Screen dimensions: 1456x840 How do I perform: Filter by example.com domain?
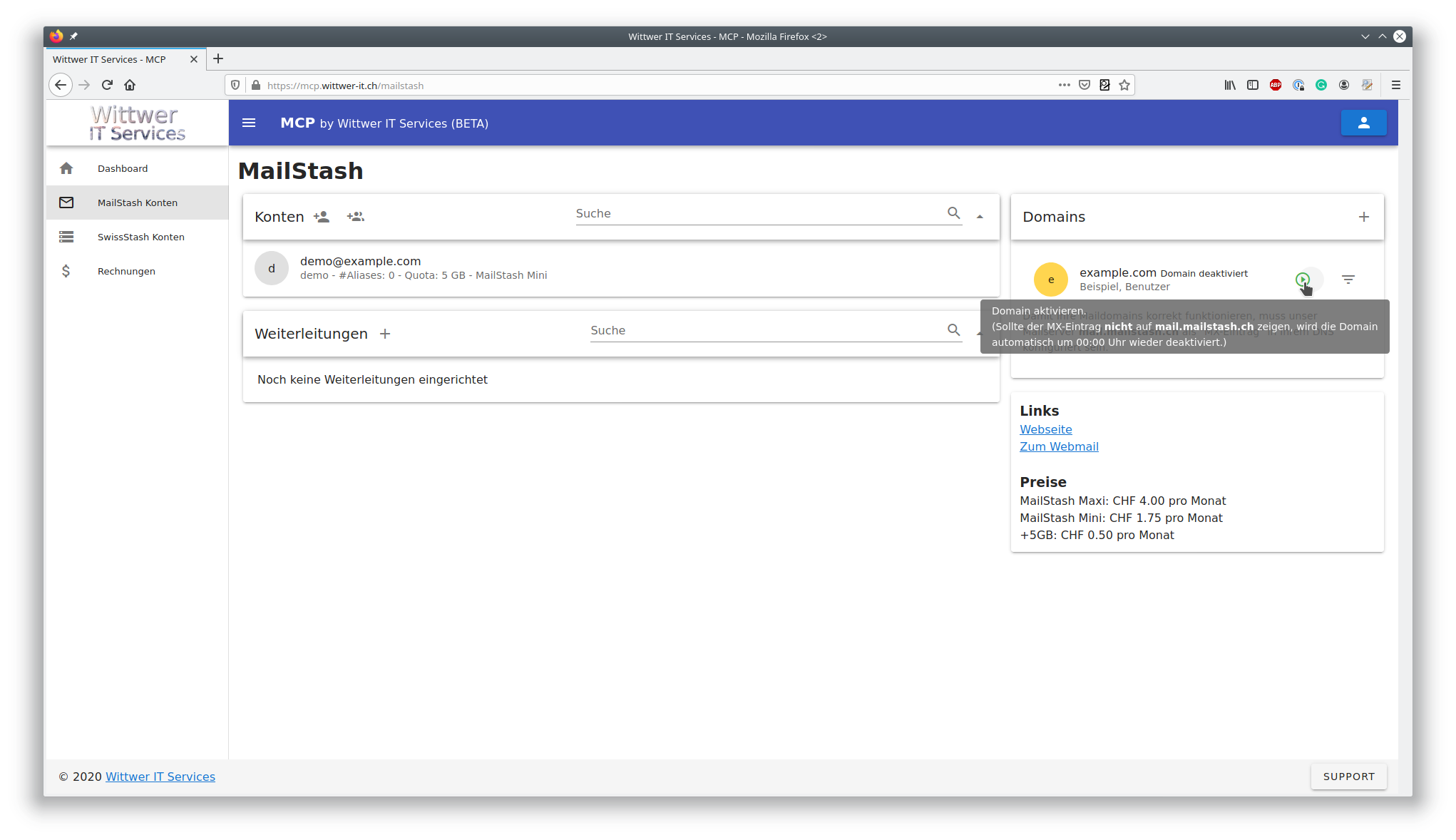tap(1348, 280)
